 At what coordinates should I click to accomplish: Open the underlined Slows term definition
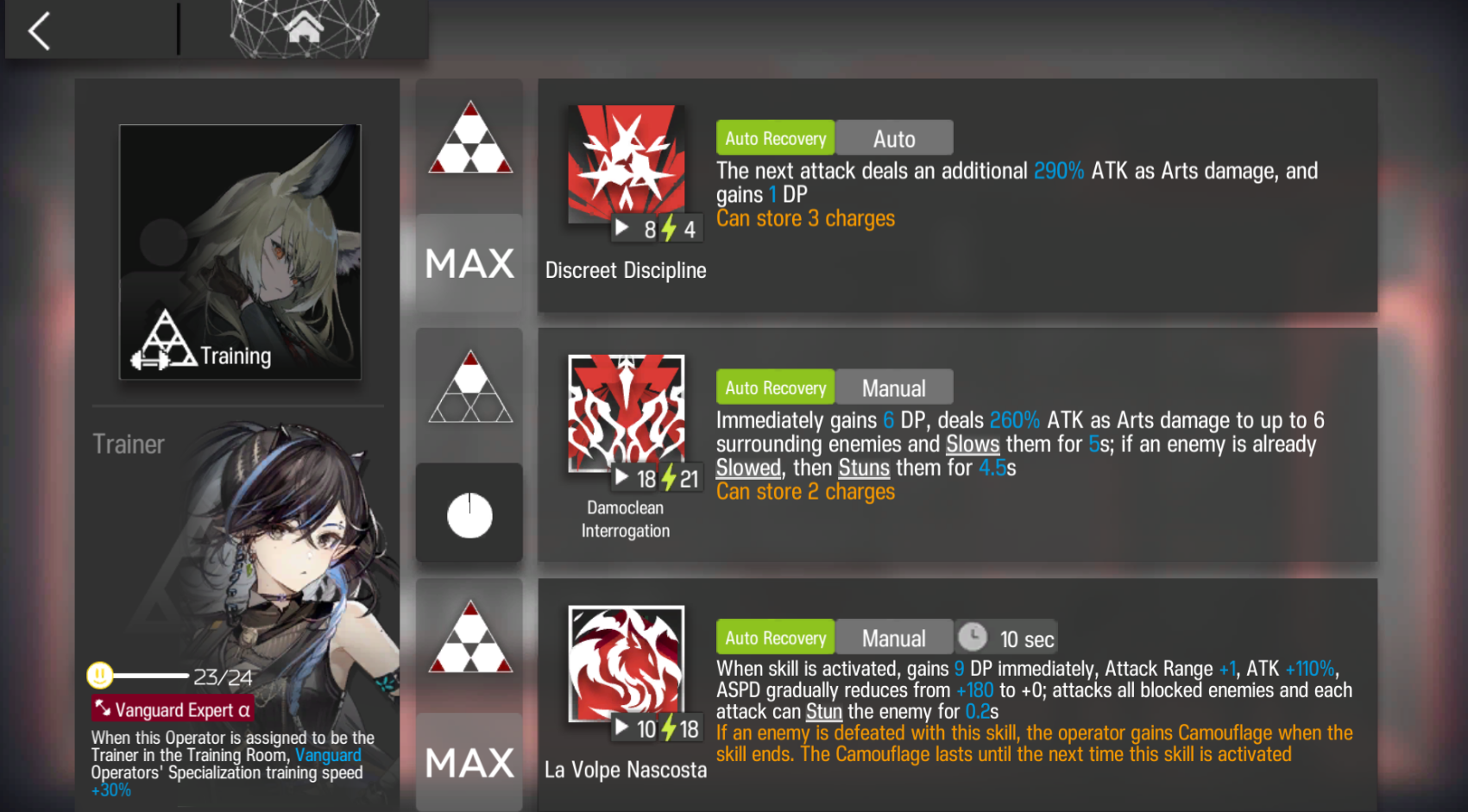tap(973, 444)
